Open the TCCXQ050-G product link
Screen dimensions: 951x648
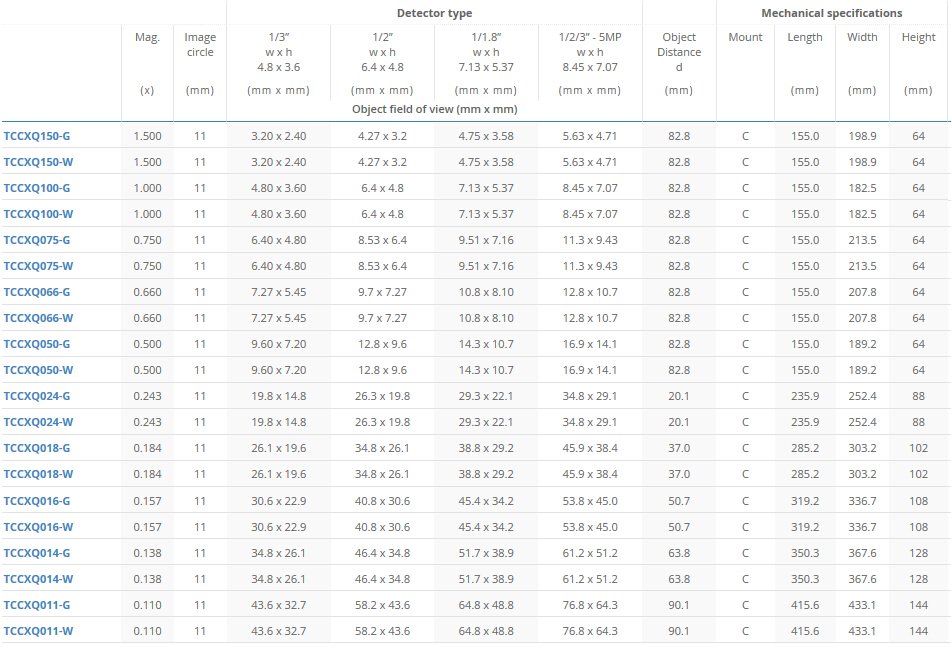[37, 344]
